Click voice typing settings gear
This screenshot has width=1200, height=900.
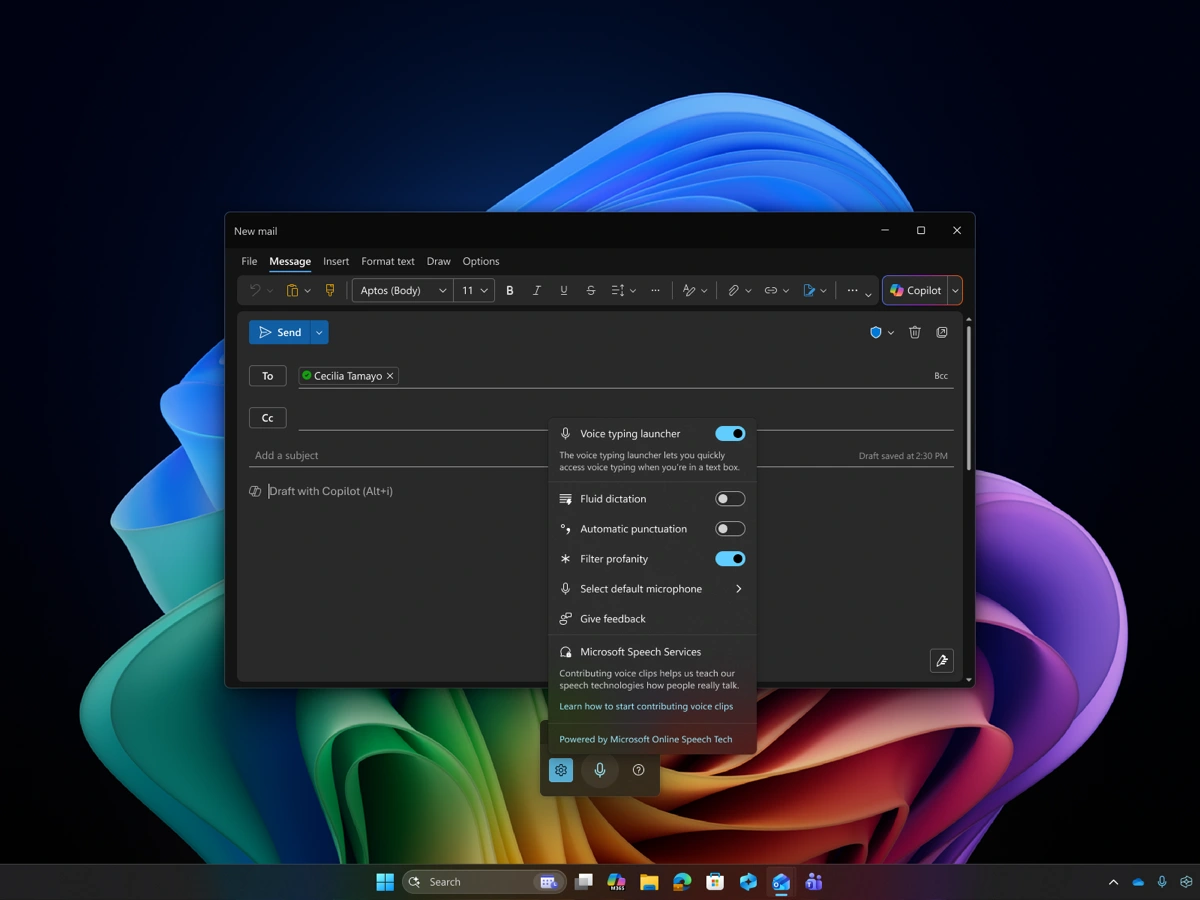561,770
